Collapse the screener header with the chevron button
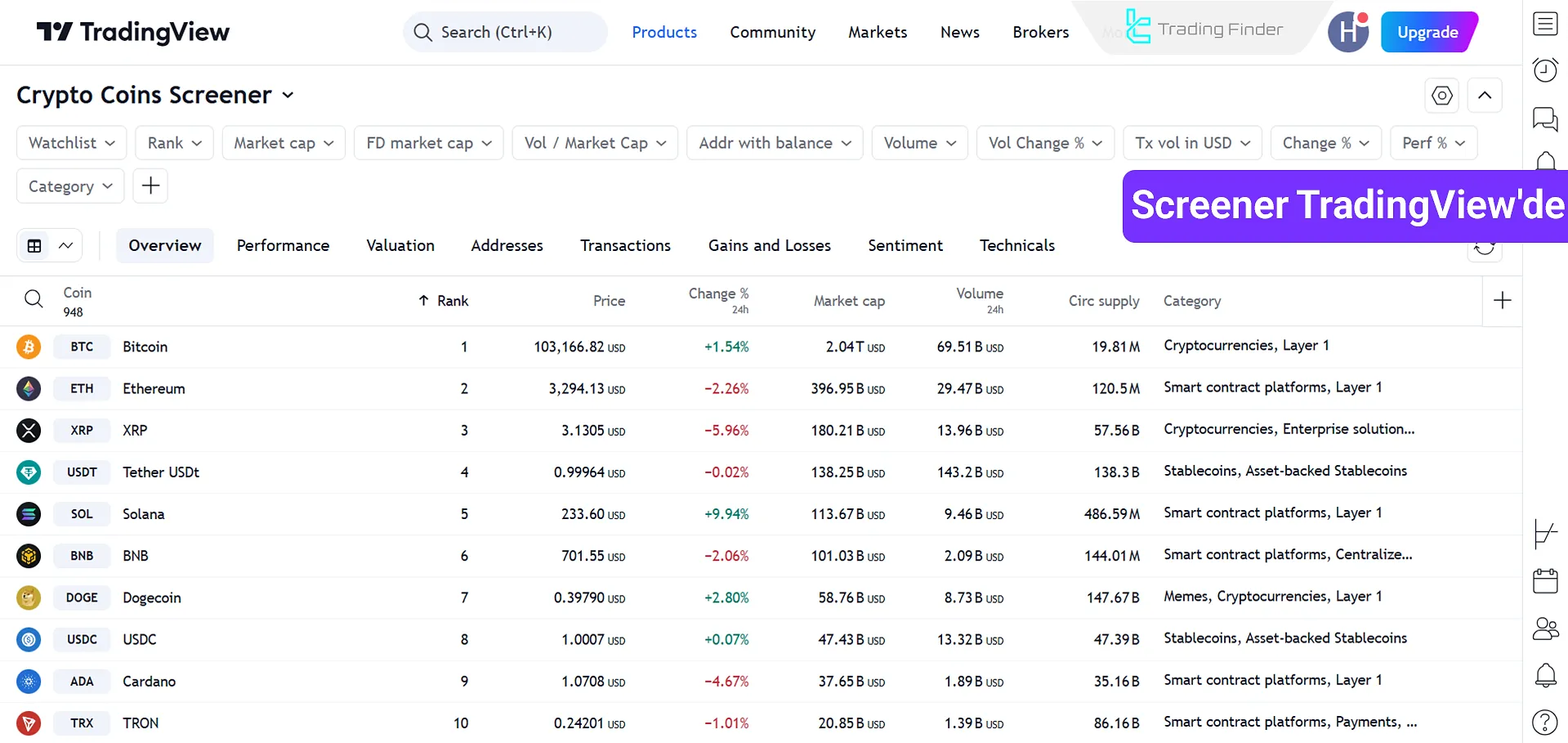The image size is (1568, 743). click(x=1485, y=95)
